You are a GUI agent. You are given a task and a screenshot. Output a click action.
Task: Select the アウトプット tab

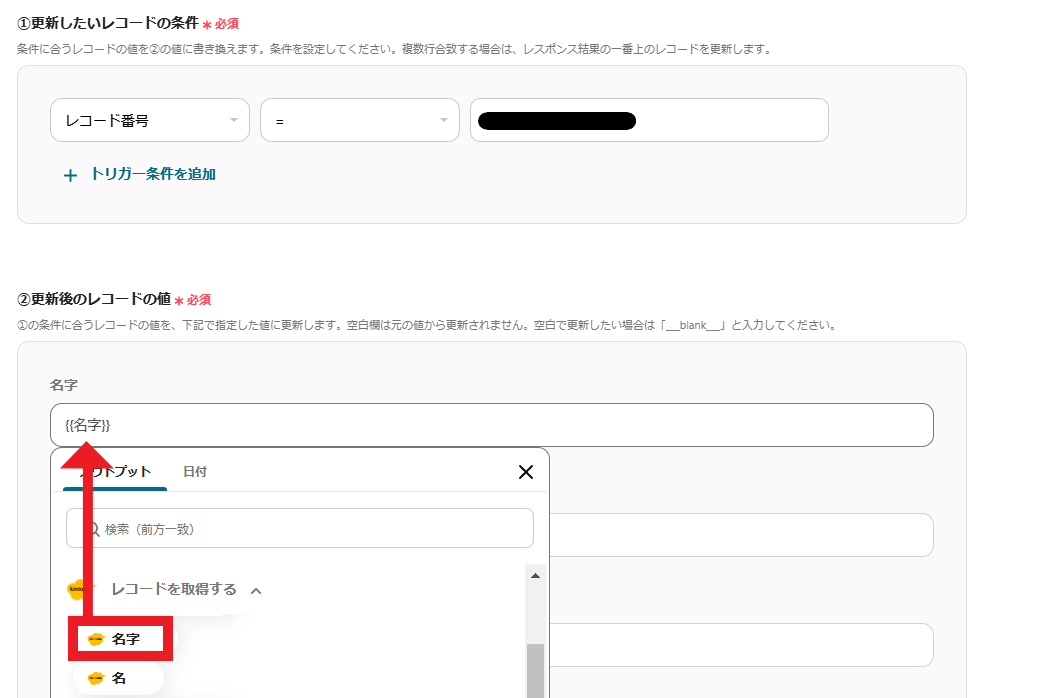[115, 472]
